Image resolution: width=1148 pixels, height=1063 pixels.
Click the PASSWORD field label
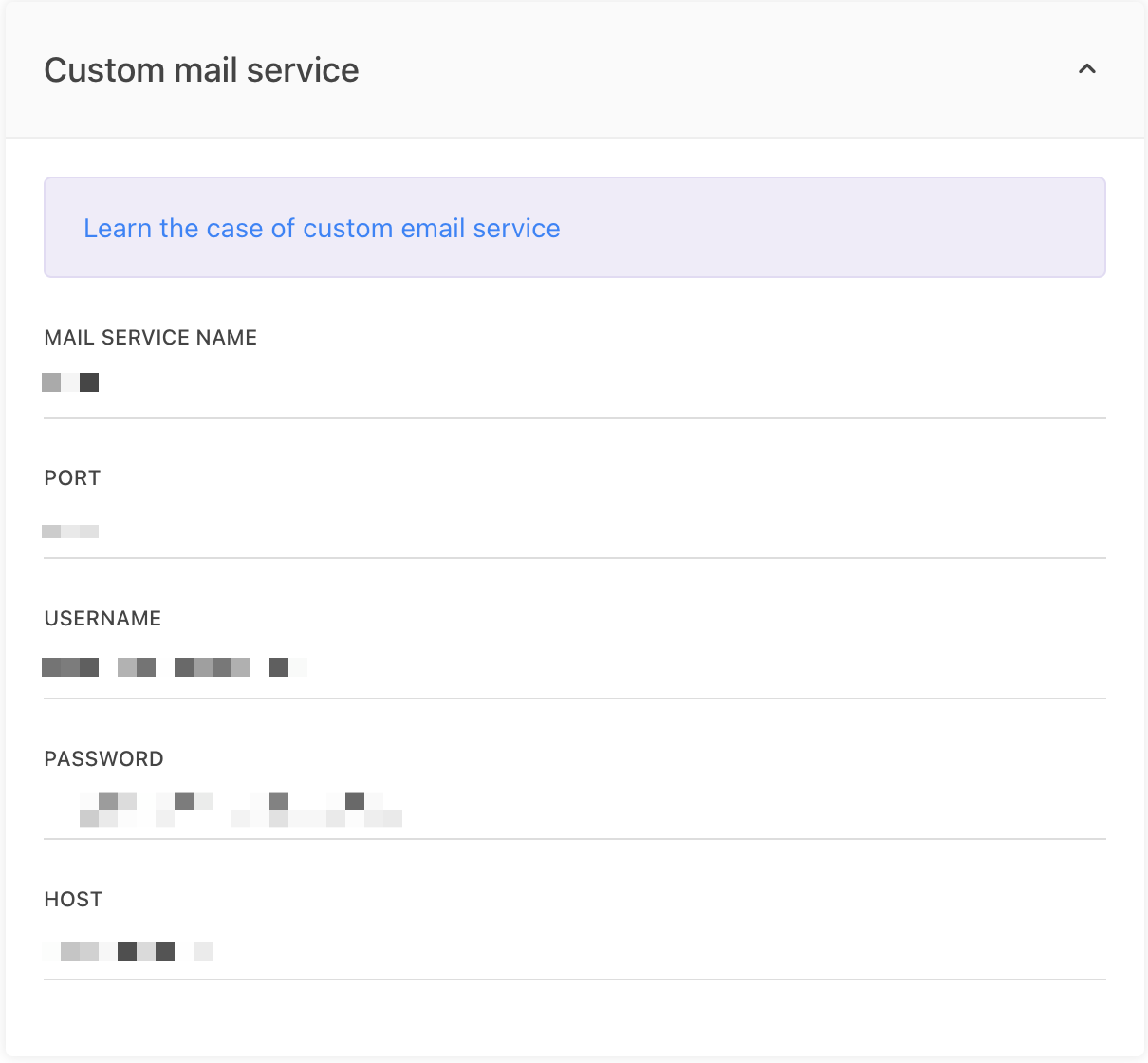point(103,759)
